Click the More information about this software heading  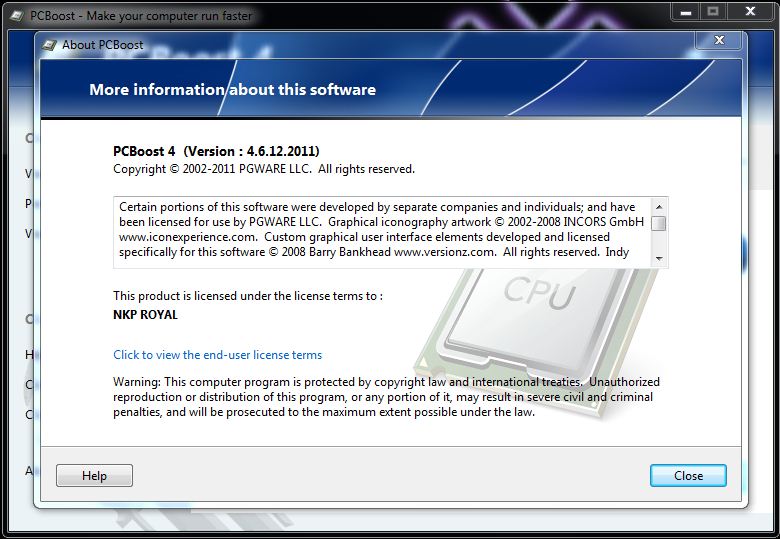(232, 90)
